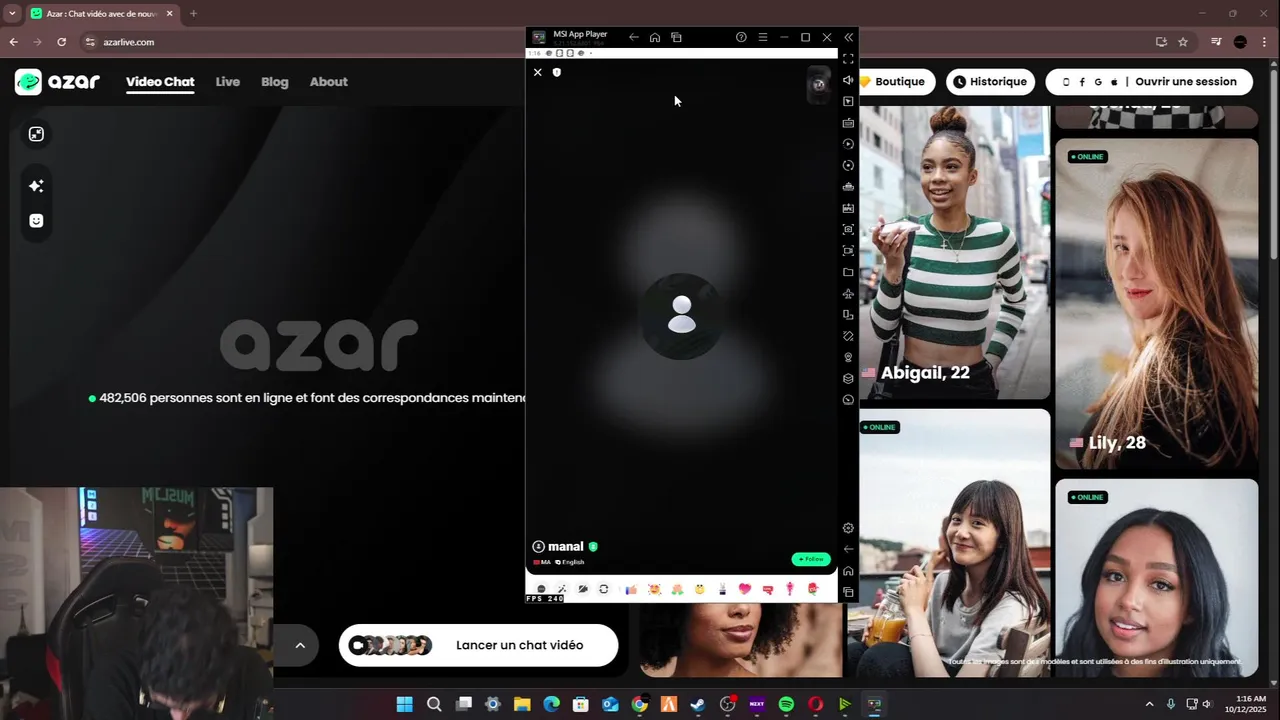This screenshot has height=720, width=1280.
Task: Bookmark this page with the star icon
Action: point(1183,42)
